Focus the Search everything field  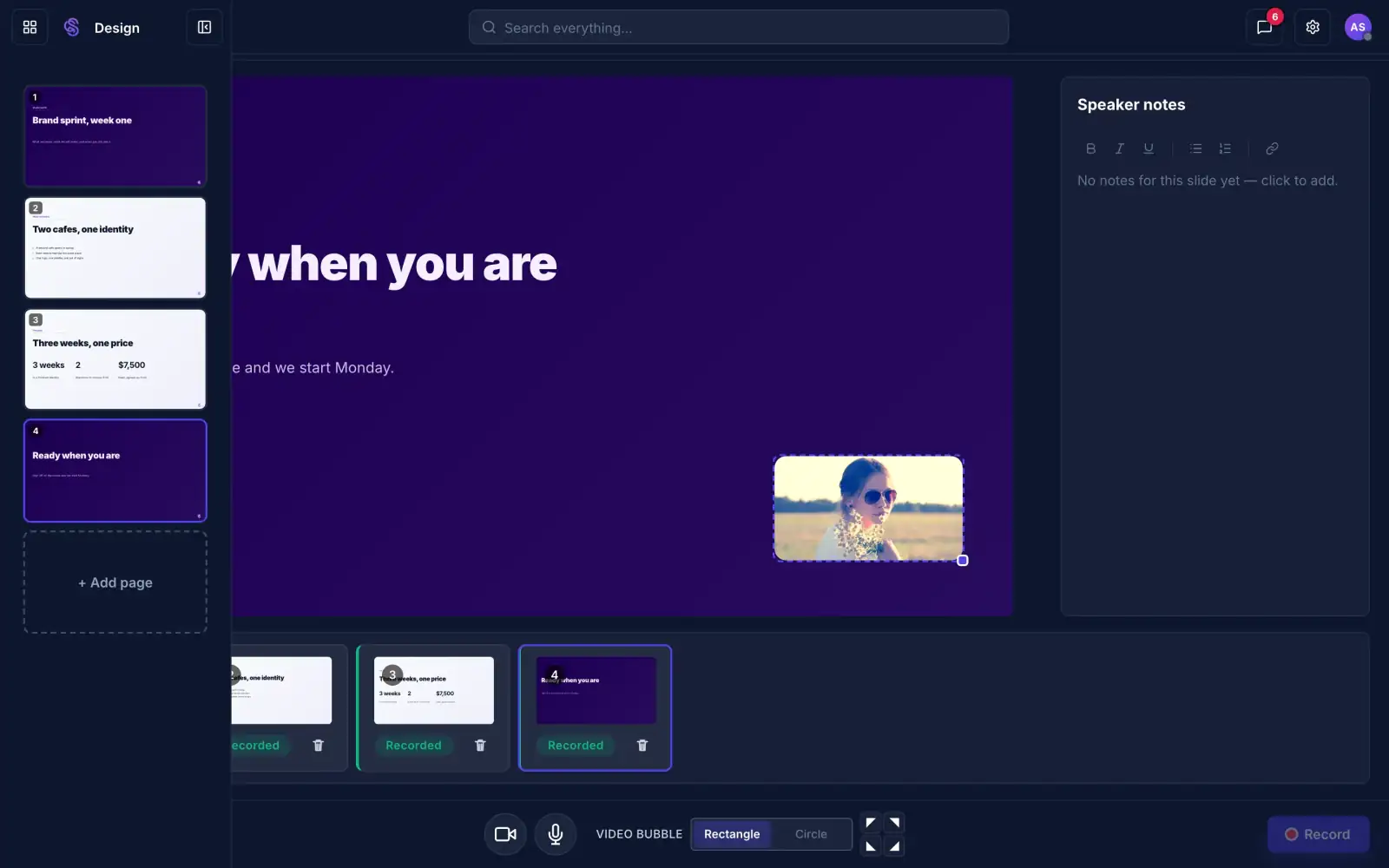739,27
